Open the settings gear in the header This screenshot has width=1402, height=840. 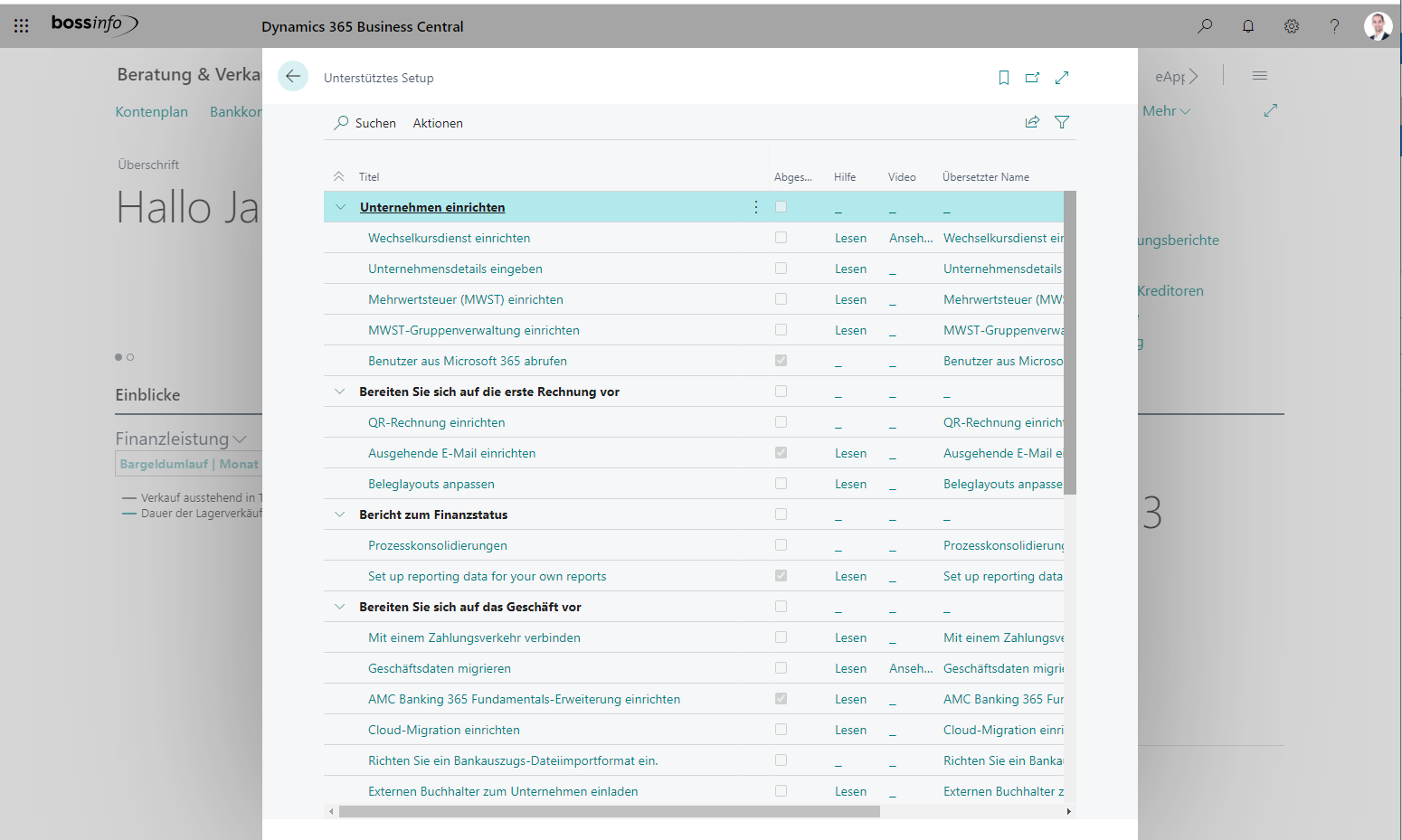click(1291, 26)
